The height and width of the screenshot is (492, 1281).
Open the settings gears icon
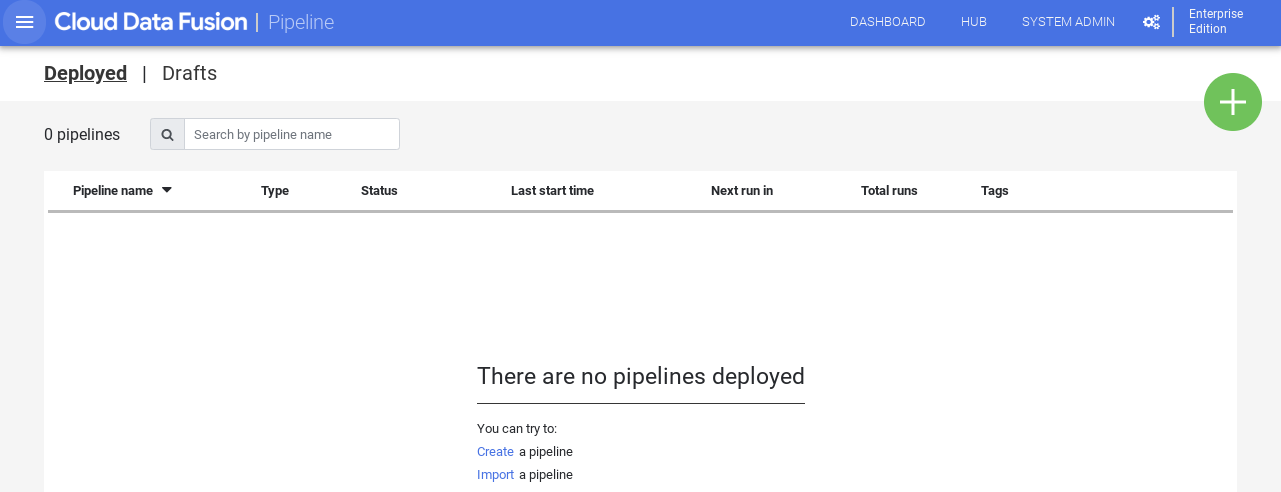pos(1151,22)
